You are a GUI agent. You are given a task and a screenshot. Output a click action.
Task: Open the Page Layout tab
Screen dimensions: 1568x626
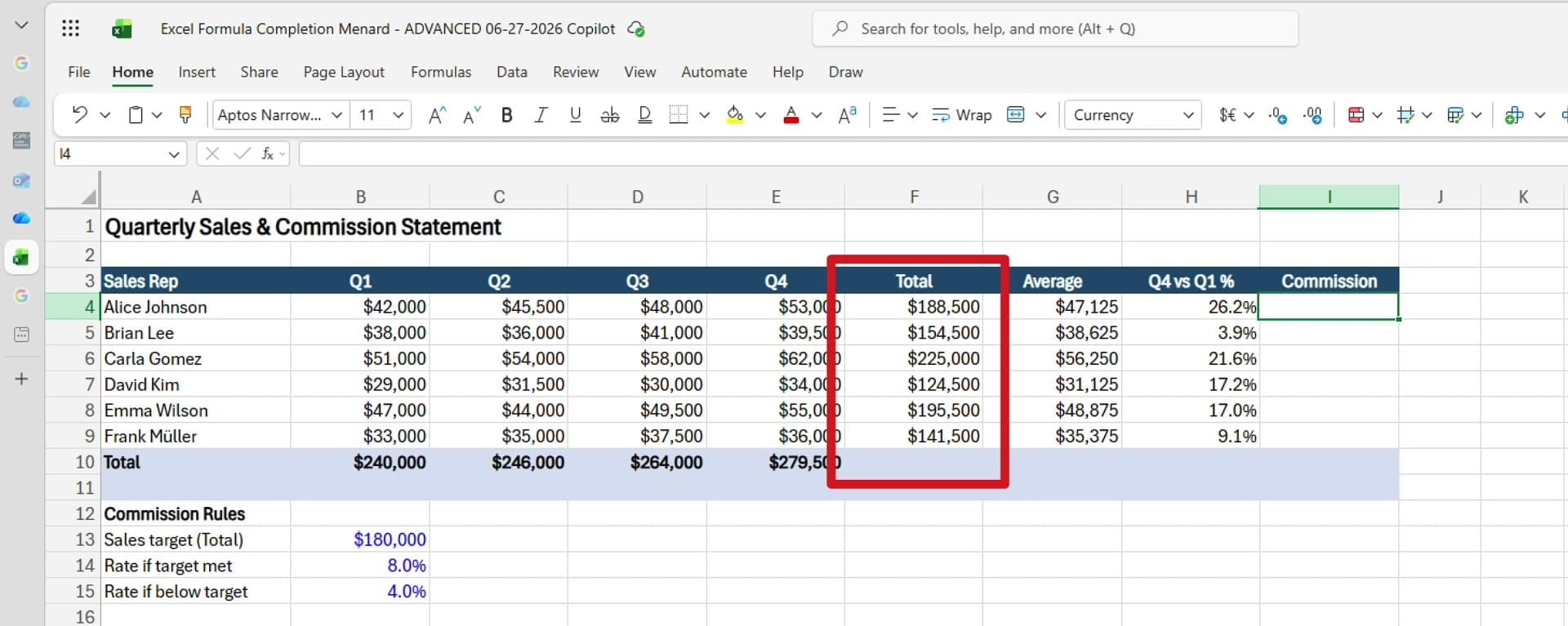click(344, 72)
